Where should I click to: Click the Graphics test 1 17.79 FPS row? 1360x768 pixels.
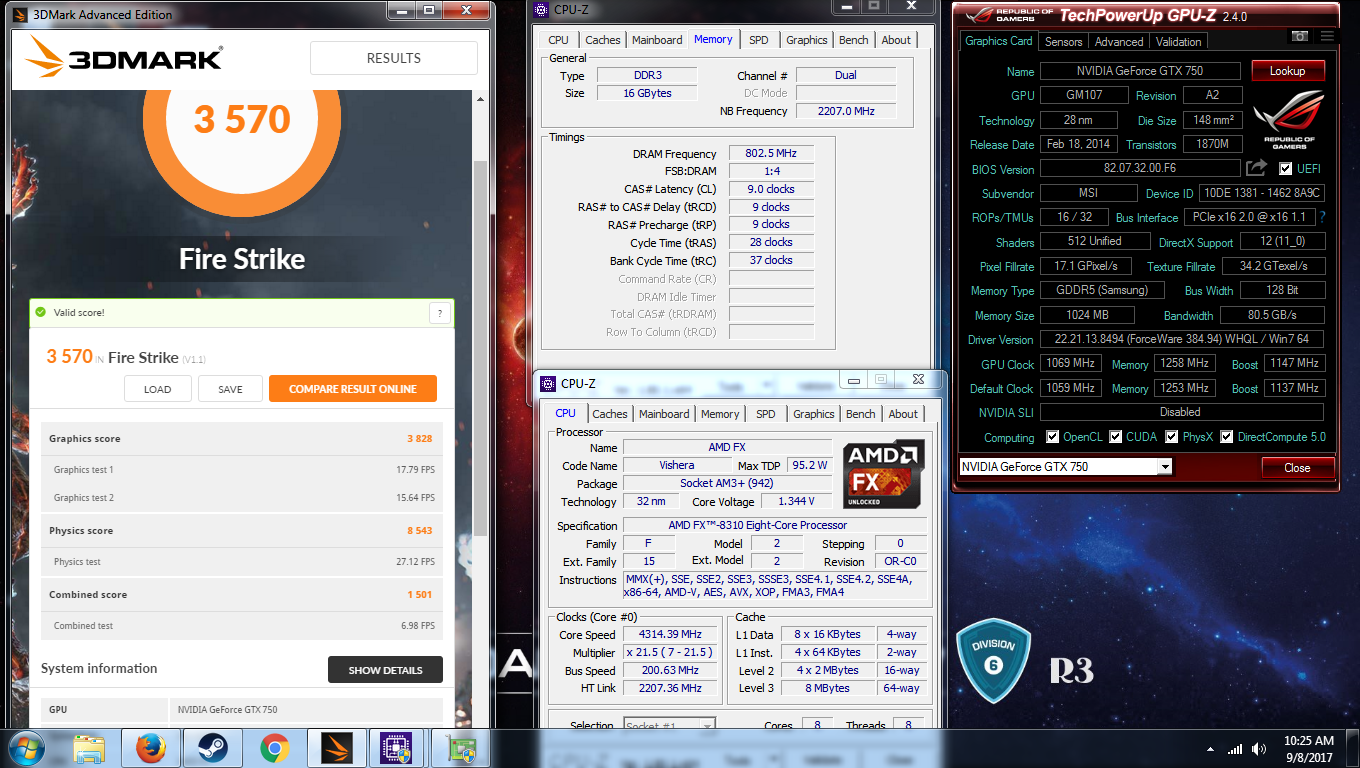(x=243, y=469)
